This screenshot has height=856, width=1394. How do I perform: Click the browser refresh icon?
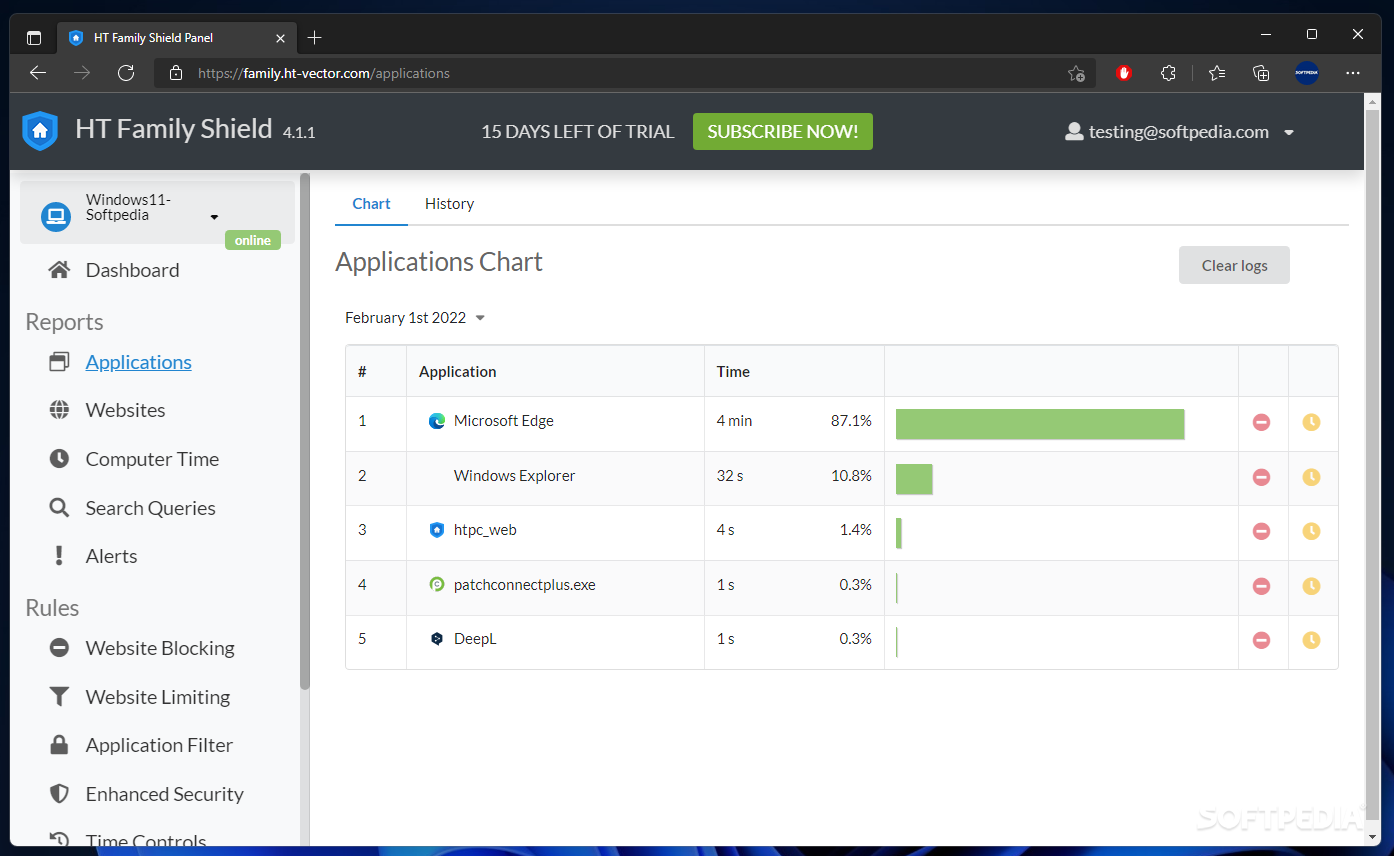(x=126, y=73)
